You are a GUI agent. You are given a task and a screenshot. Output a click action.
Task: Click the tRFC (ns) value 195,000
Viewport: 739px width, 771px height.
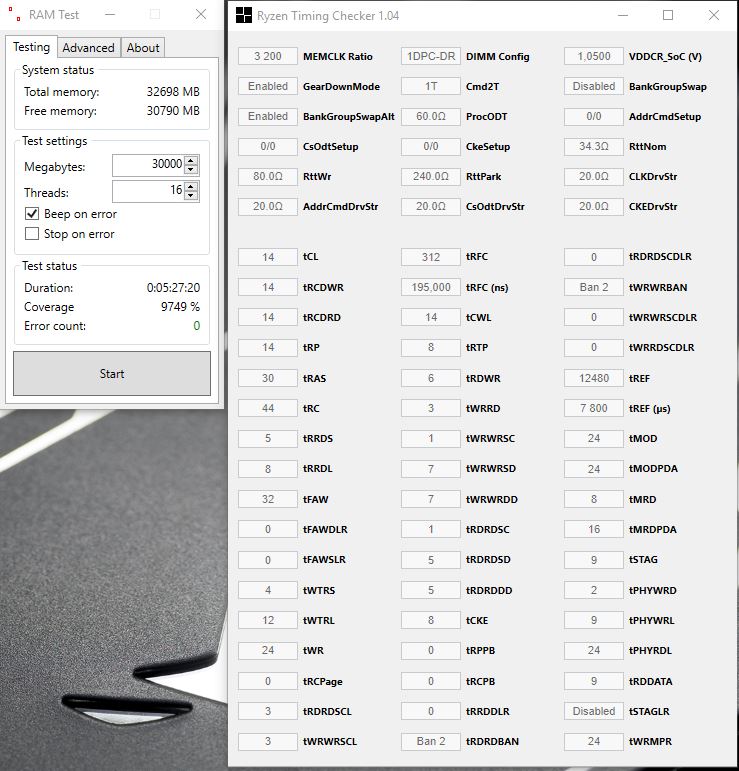[431, 287]
